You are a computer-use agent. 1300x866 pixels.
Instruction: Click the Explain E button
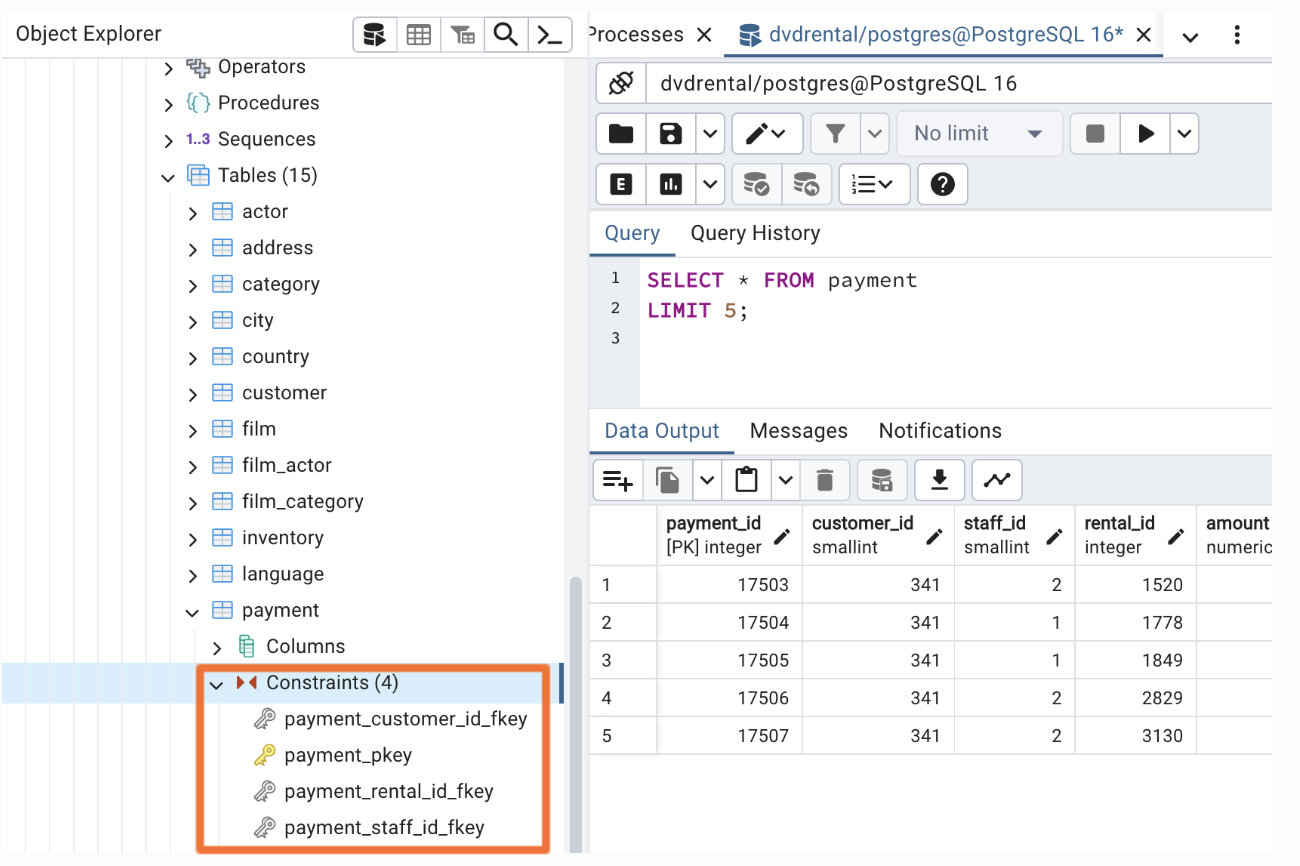click(621, 184)
